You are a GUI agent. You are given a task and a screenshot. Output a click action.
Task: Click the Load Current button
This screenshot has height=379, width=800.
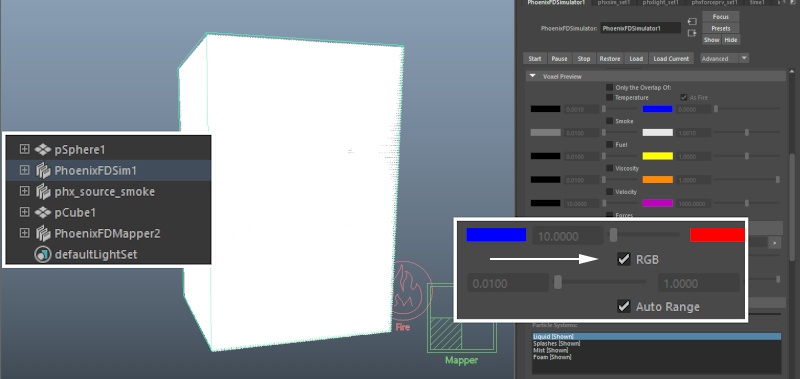coord(671,58)
